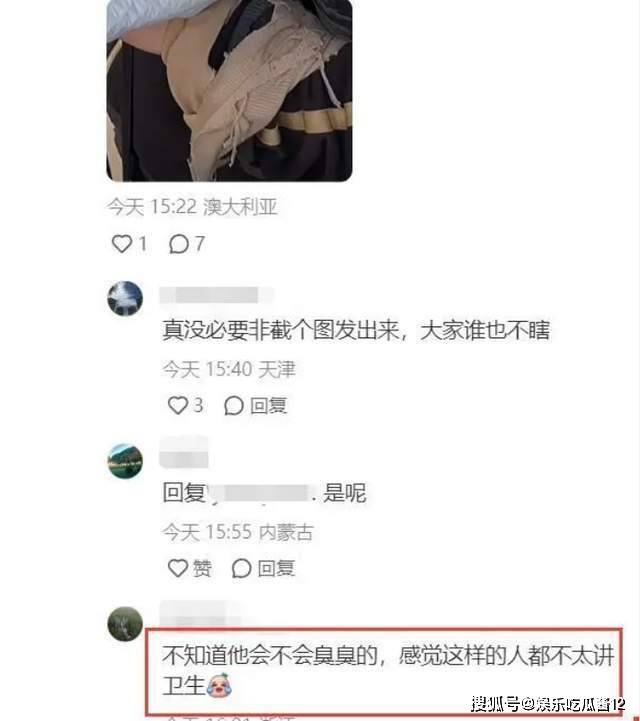Open blurred username of second commenter
This screenshot has width=640, height=721.
point(184,453)
